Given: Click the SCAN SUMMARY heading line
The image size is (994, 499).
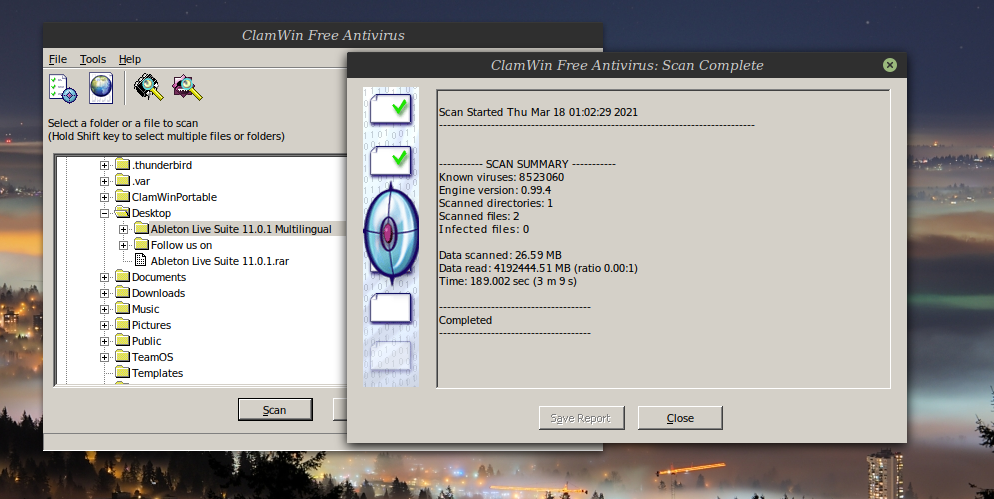Looking at the screenshot, I should click(x=527, y=164).
